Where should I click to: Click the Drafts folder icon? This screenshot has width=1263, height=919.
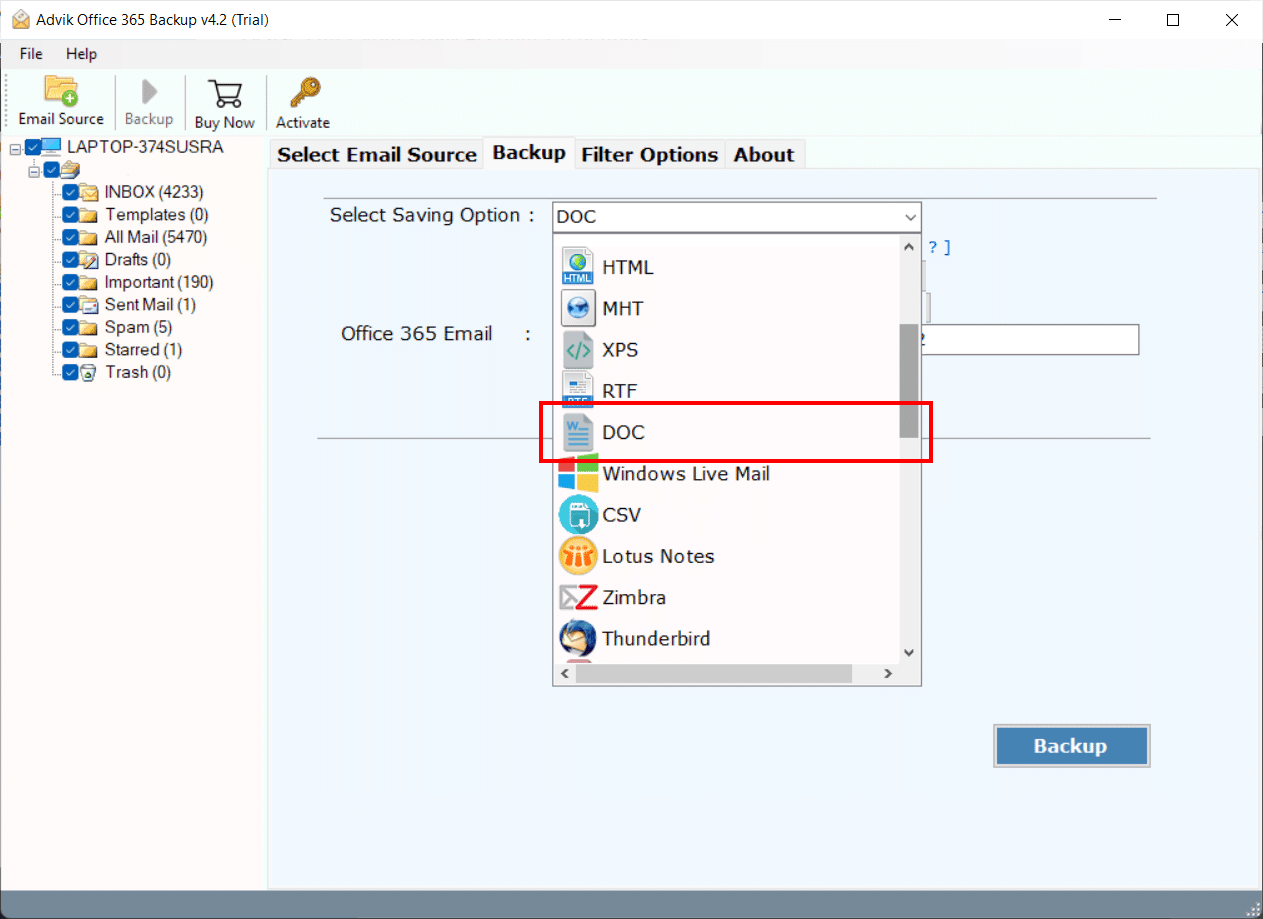[x=90, y=260]
